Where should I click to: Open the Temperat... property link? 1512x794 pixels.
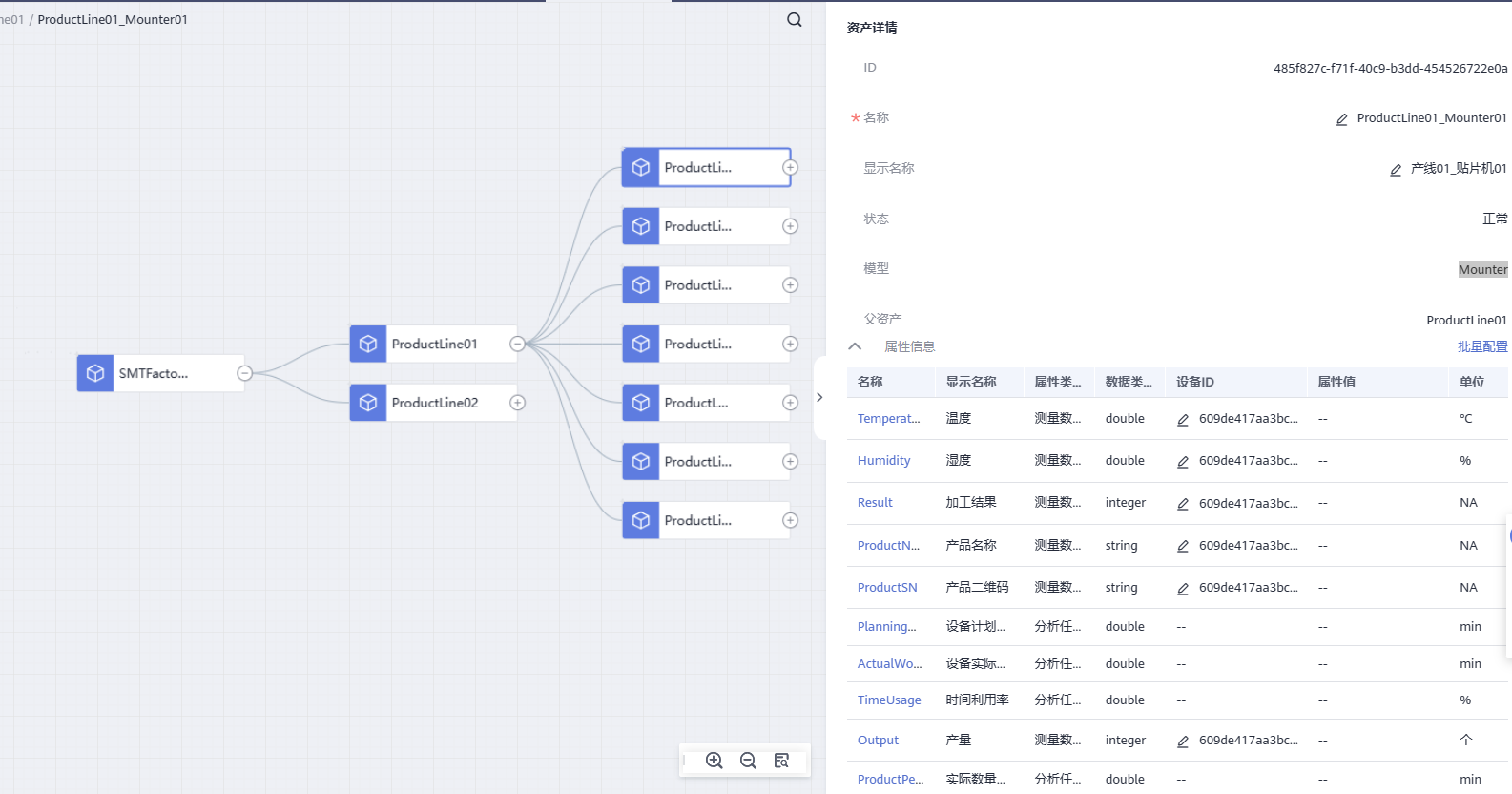coord(888,418)
